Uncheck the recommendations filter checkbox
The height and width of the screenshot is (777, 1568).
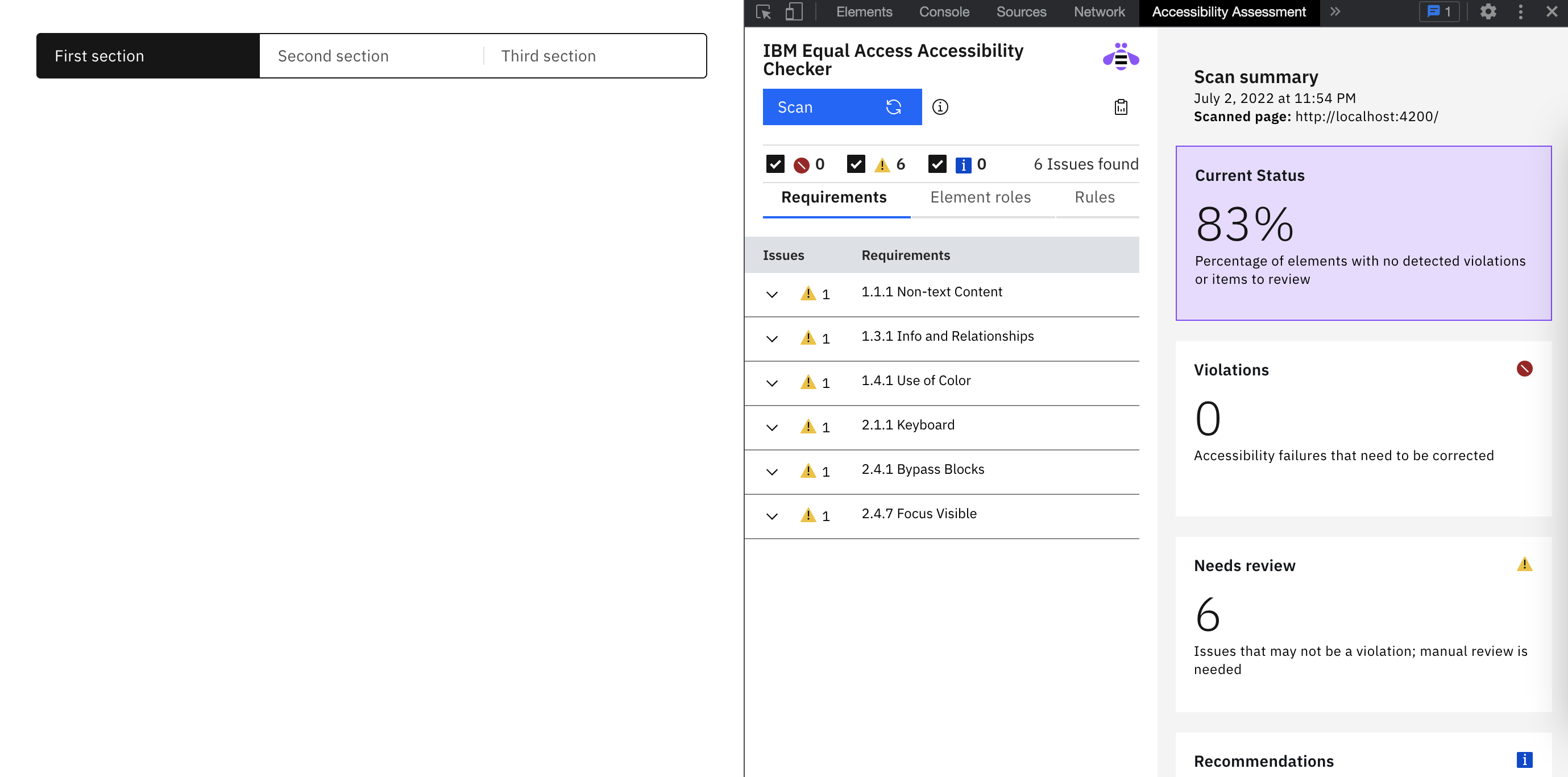937,164
